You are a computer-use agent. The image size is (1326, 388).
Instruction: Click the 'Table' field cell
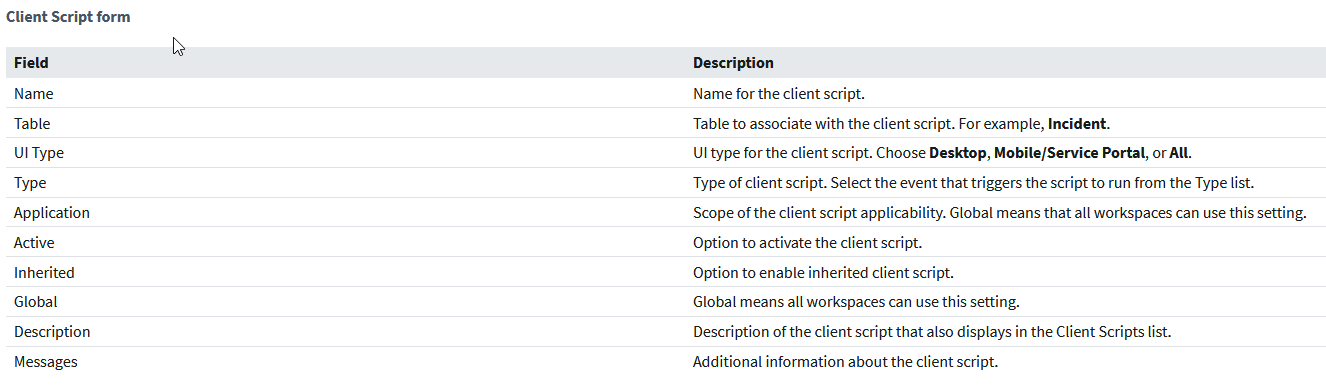click(32, 123)
